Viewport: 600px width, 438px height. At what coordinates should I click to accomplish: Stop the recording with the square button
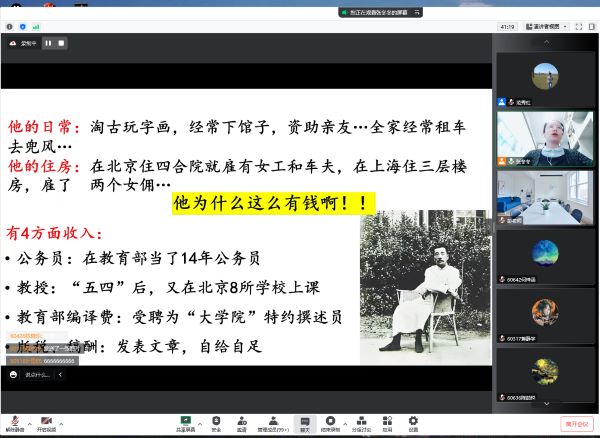pos(60,42)
